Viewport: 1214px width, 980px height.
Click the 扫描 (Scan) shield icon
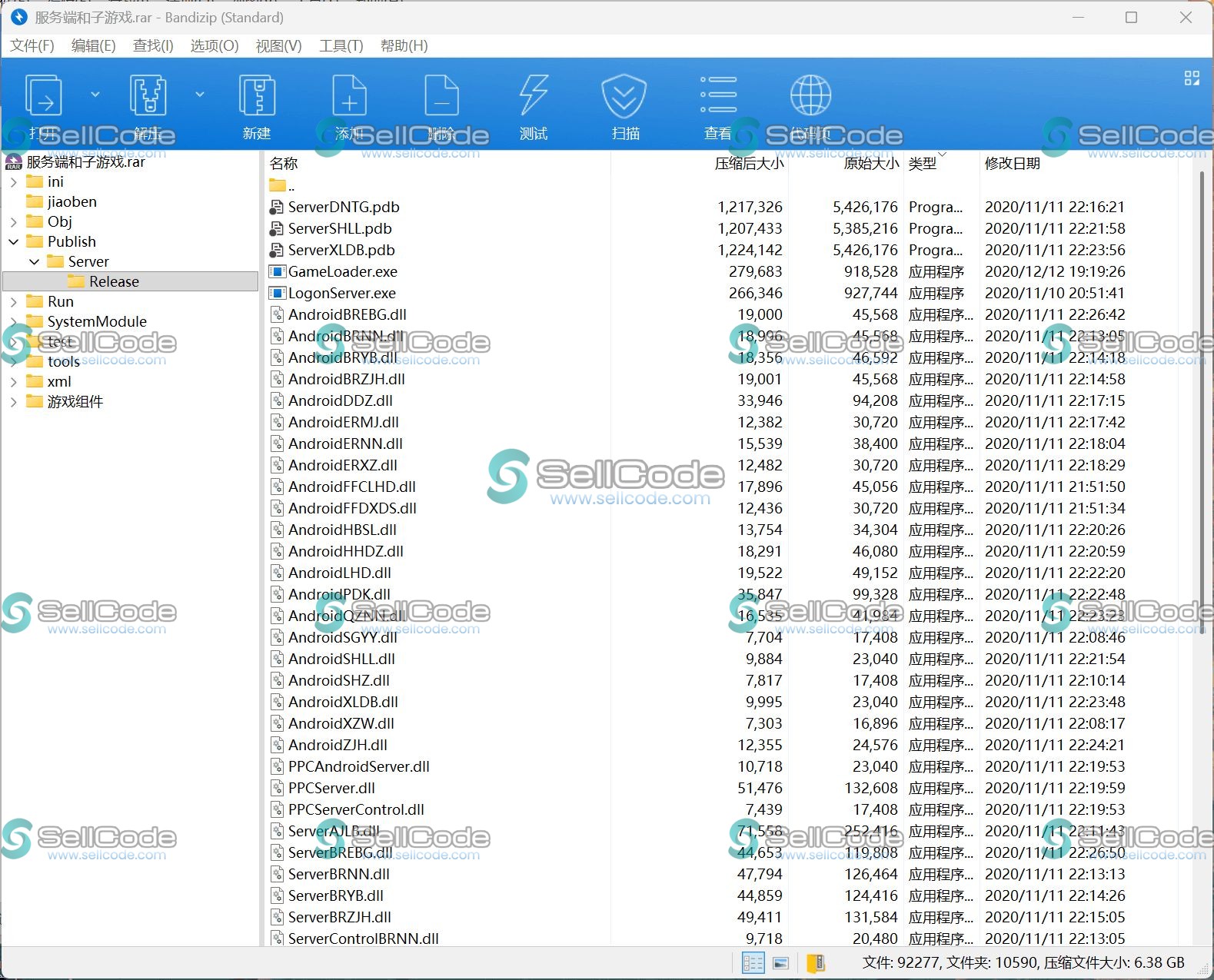[624, 98]
